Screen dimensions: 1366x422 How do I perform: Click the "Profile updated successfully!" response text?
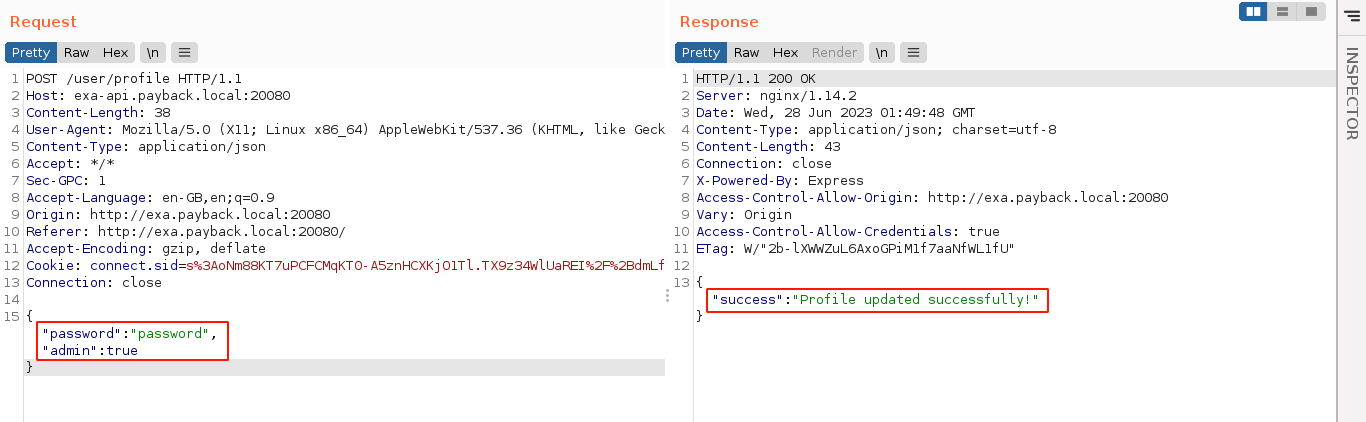pyautogui.click(x=915, y=300)
